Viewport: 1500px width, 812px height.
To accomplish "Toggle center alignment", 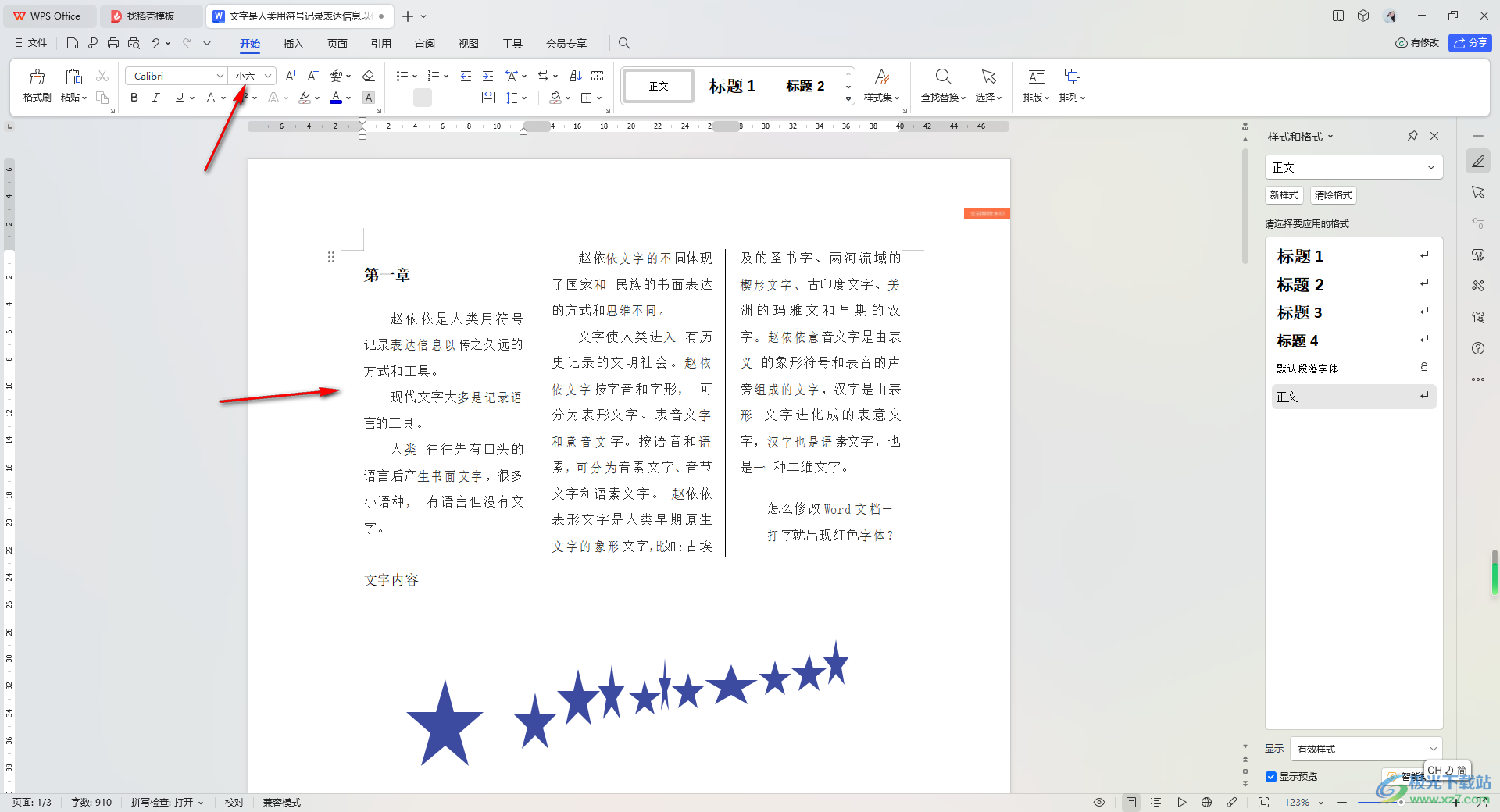I will [422, 98].
